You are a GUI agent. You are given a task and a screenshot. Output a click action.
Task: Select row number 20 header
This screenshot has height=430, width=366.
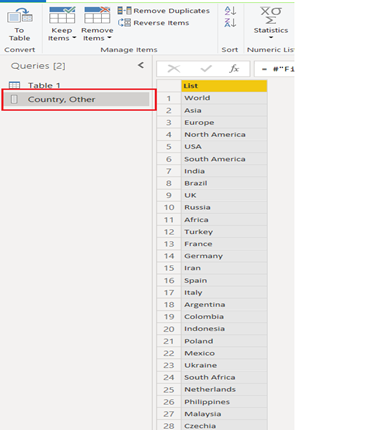(169, 329)
